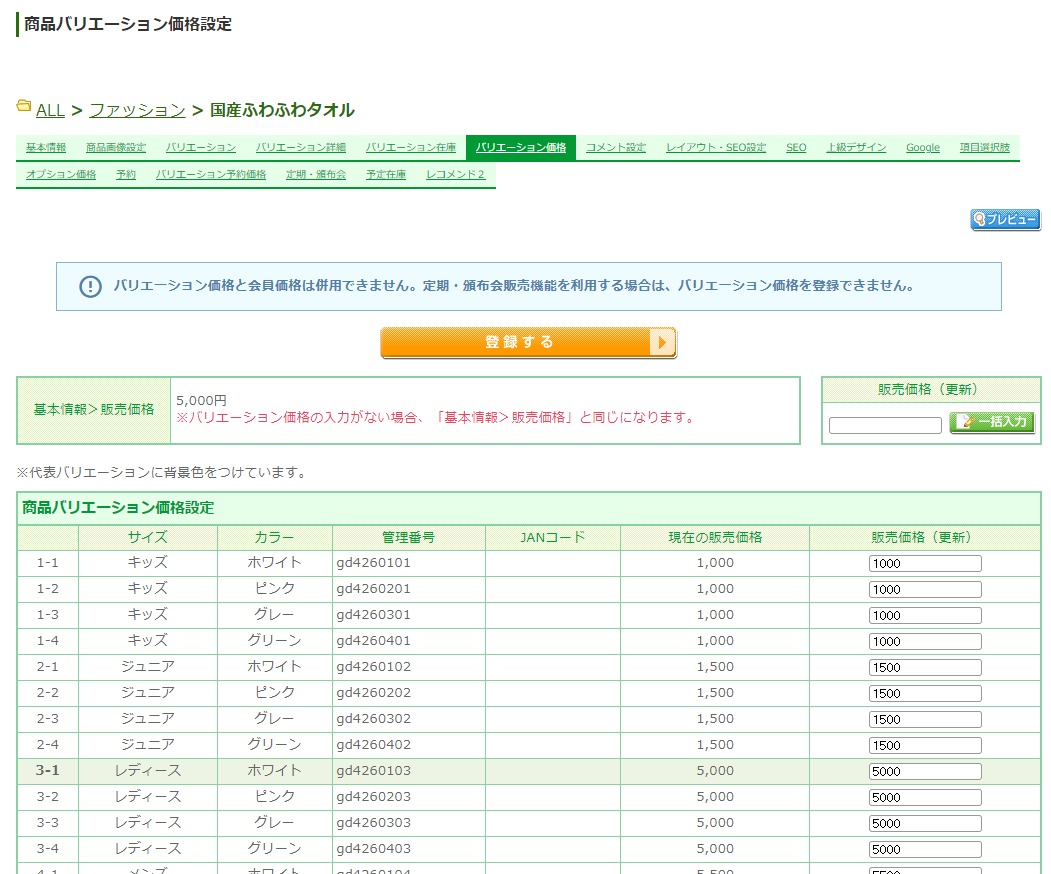The width and height of the screenshot is (1051, 874).
Task: Click the 国産ふわふわタオル product name
Action: point(282,110)
